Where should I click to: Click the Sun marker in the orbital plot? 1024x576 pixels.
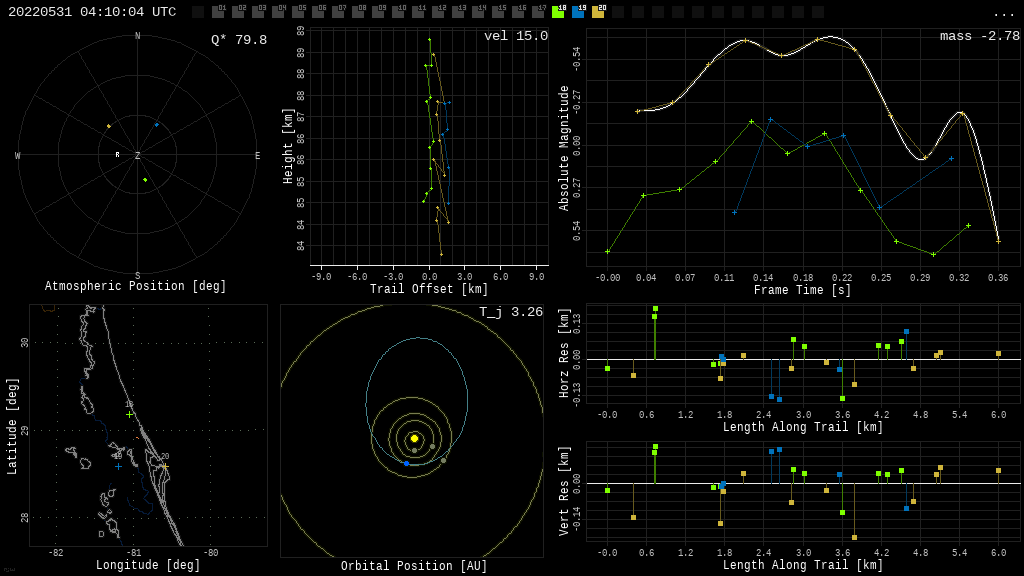coord(414,438)
